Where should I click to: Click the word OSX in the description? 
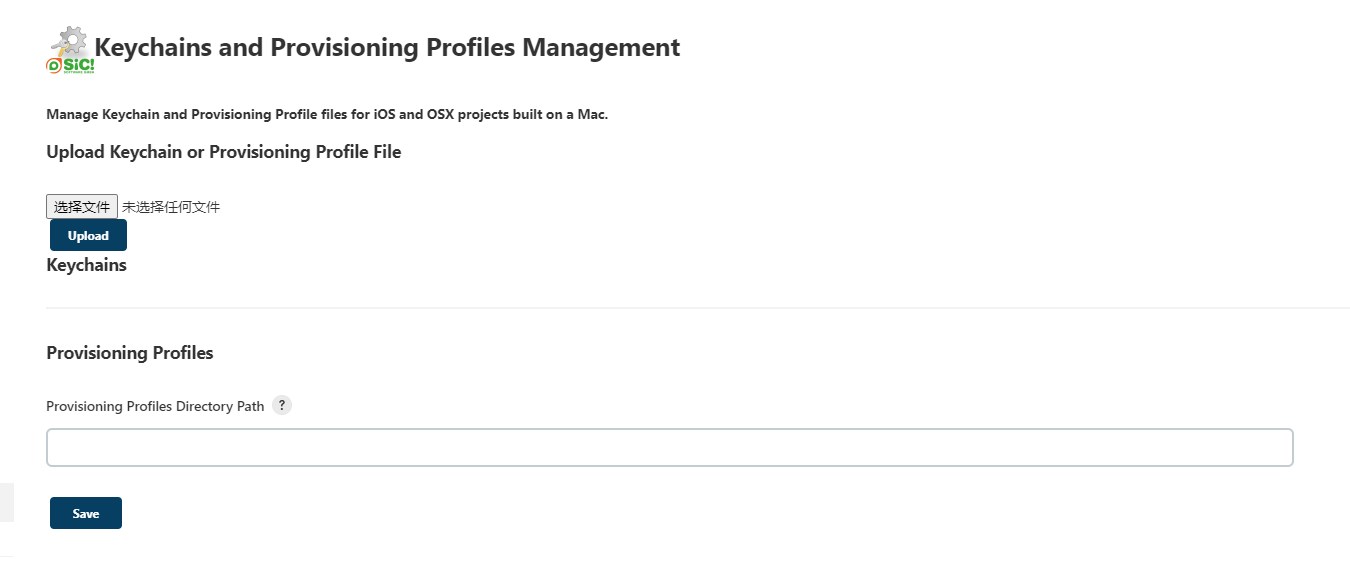439,115
